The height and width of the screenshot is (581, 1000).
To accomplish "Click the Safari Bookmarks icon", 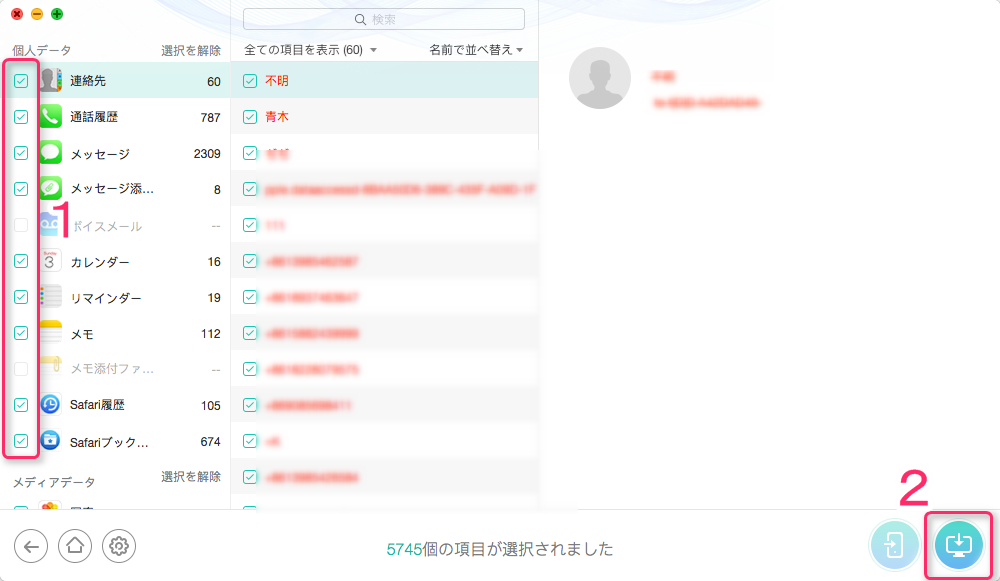I will [x=50, y=441].
